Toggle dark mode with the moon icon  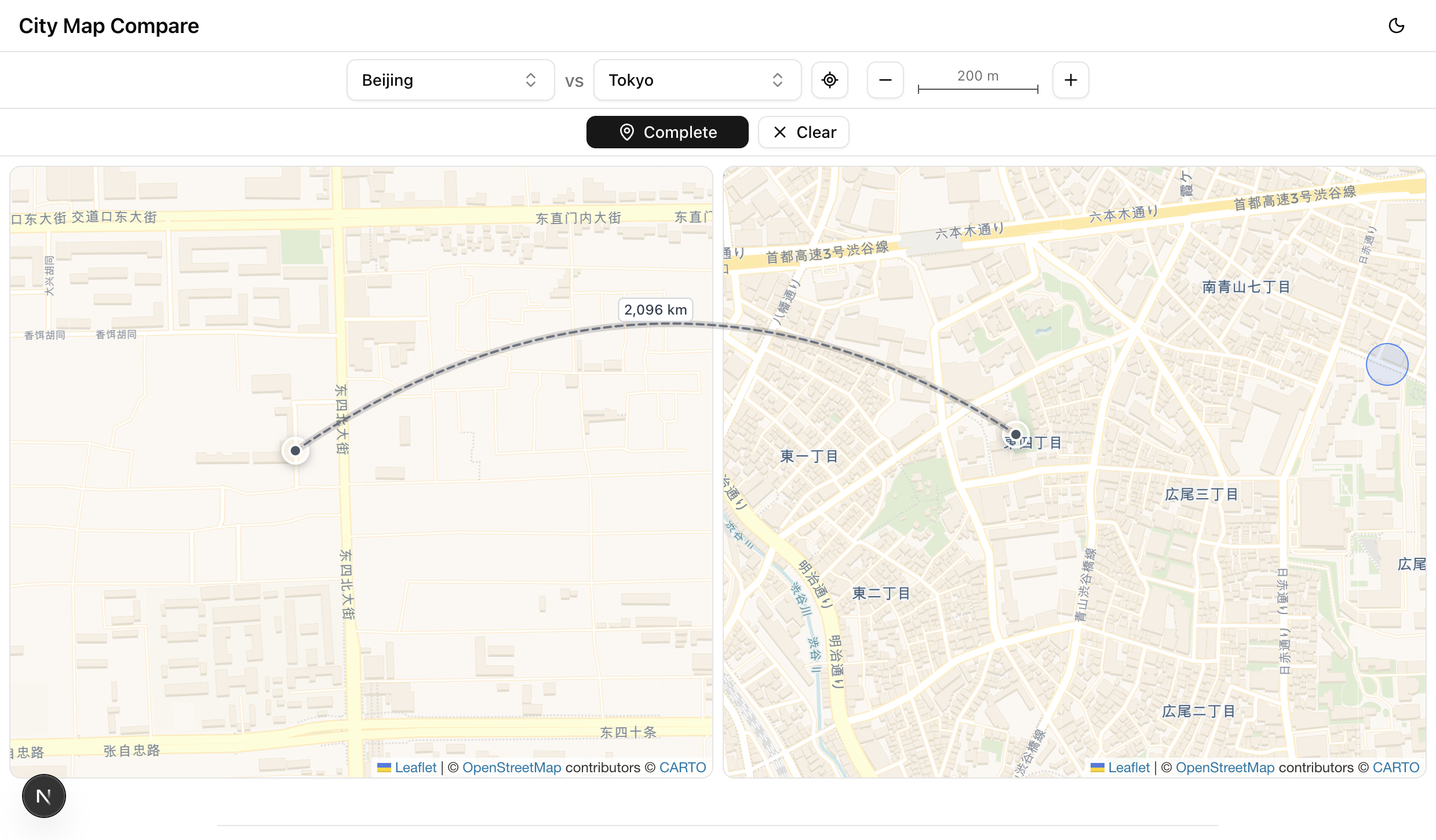pyautogui.click(x=1396, y=25)
